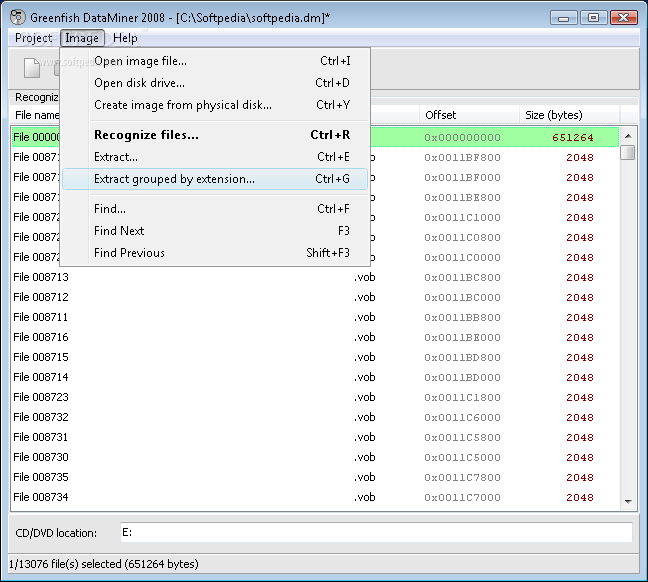Select row File 008713
648x582 pixels.
pyautogui.click(x=315, y=277)
